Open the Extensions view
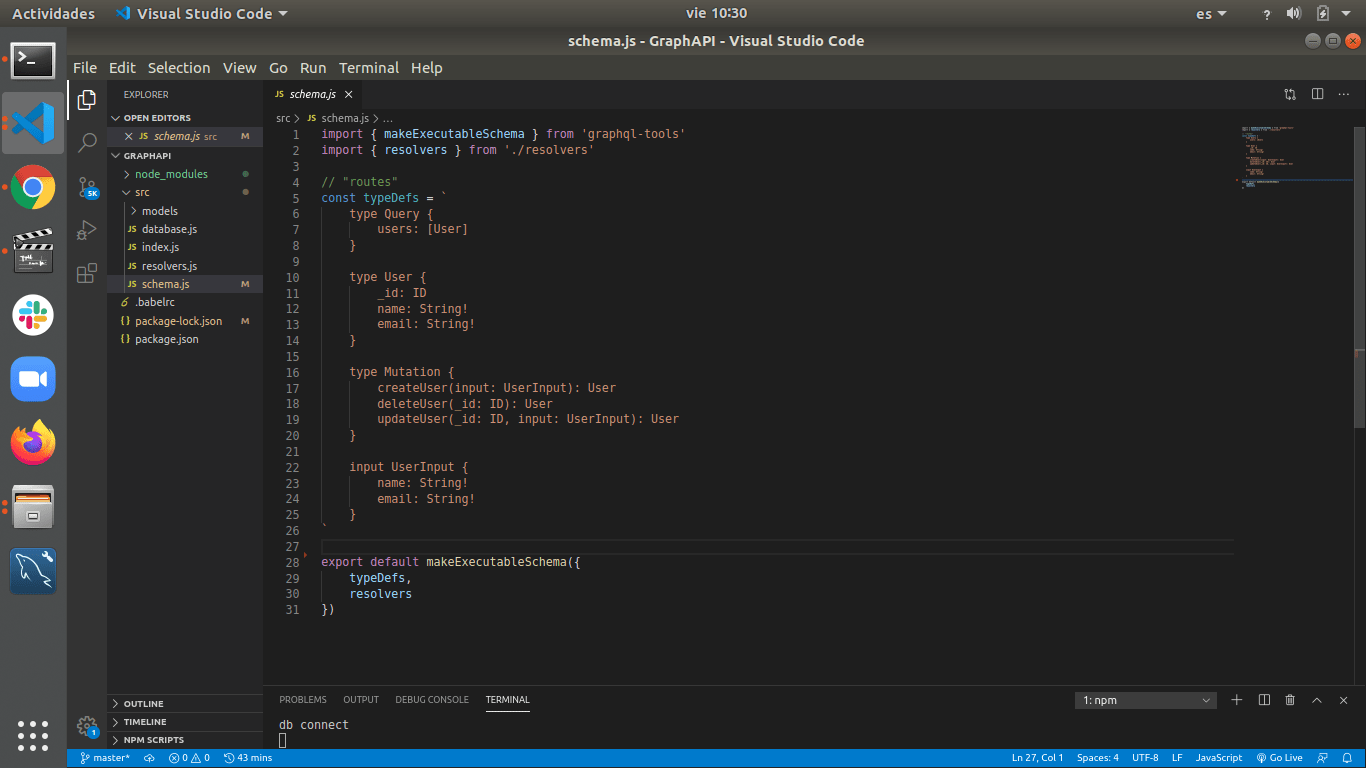 87,273
